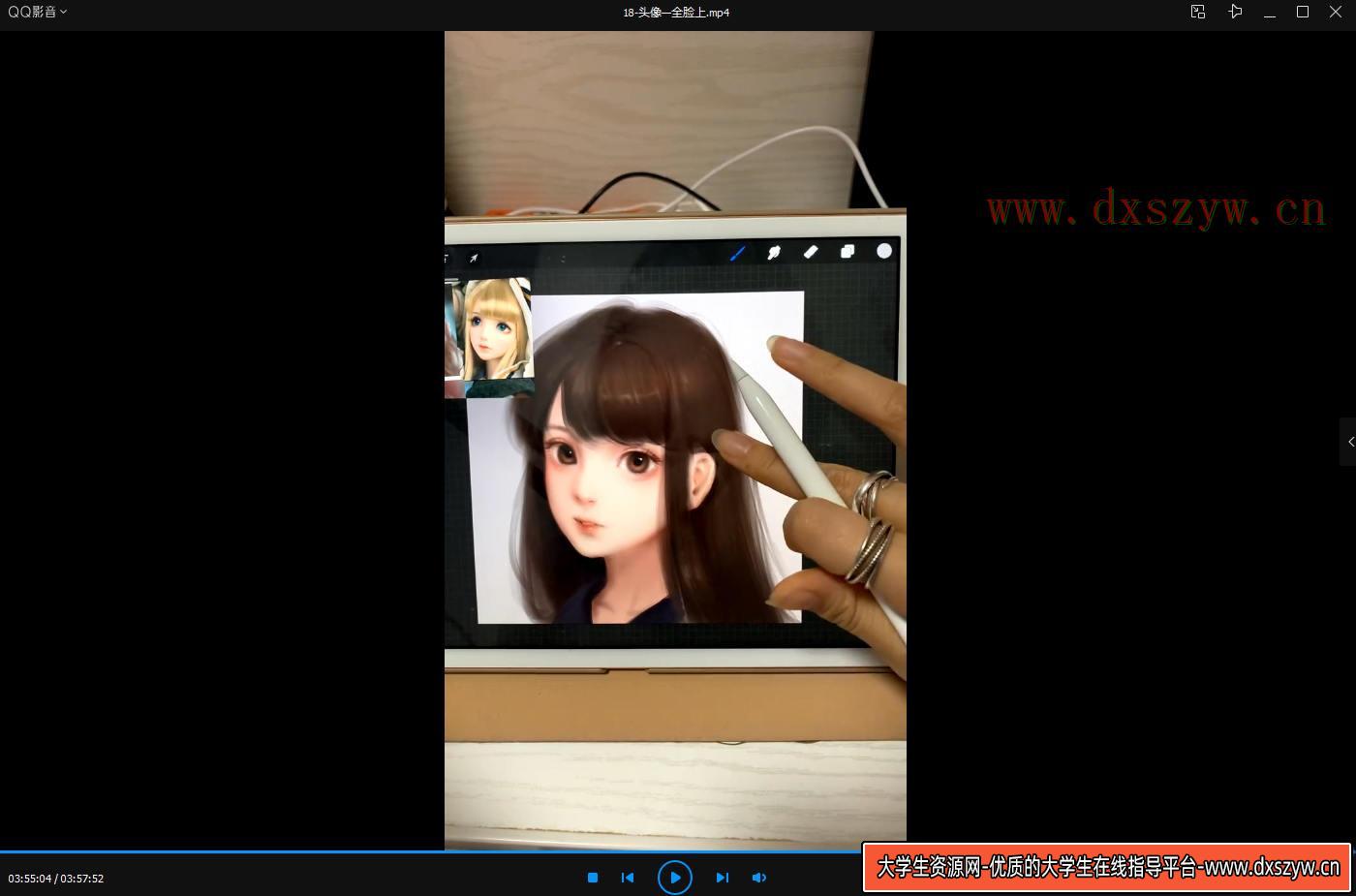
Task: Pin the player window on top
Action: tap(1235, 12)
